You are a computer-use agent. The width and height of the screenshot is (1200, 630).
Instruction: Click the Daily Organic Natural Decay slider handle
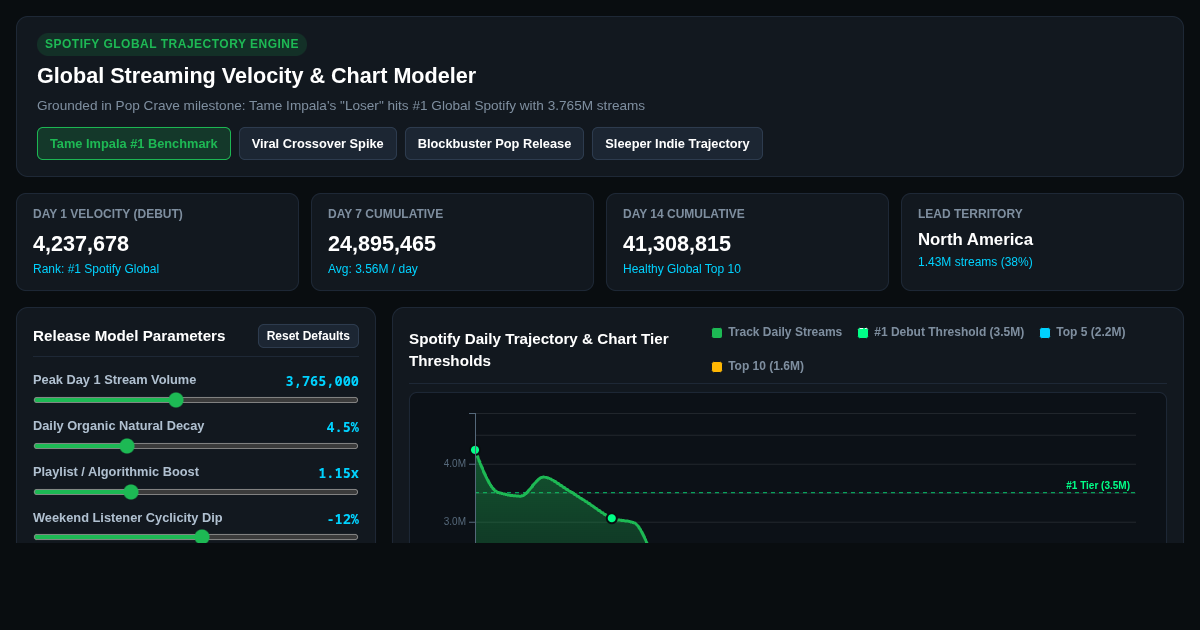(x=127, y=446)
